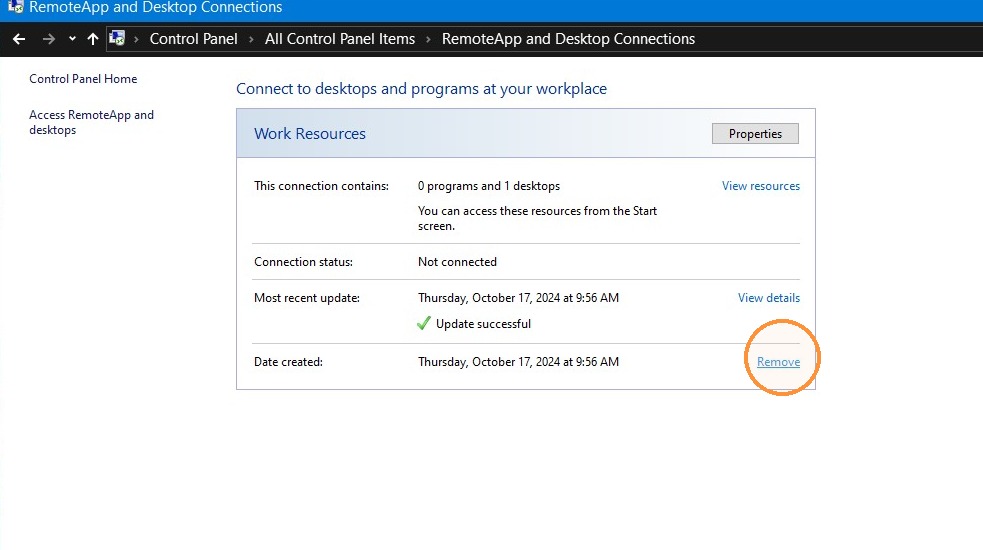Expand chevron after All Control Panel Items
983x550 pixels.
pyautogui.click(x=428, y=39)
